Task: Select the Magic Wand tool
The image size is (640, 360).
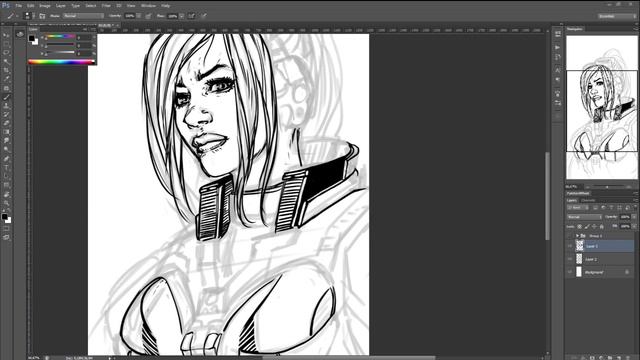Action: 6,62
